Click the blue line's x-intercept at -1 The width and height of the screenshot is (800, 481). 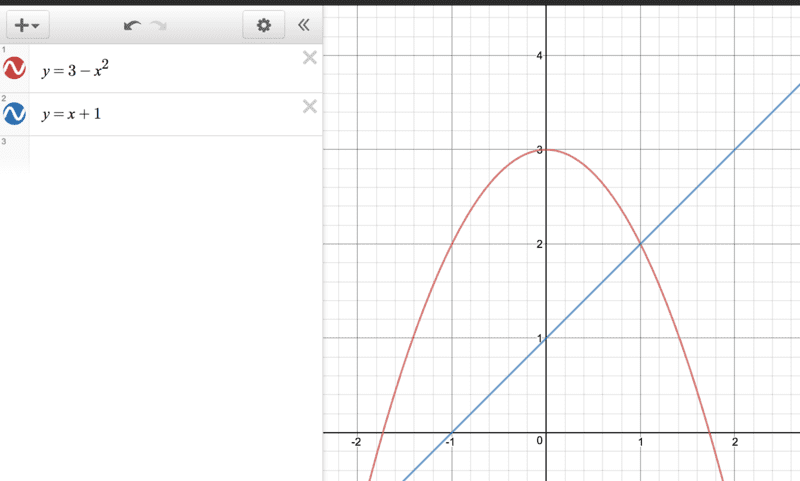click(452, 433)
